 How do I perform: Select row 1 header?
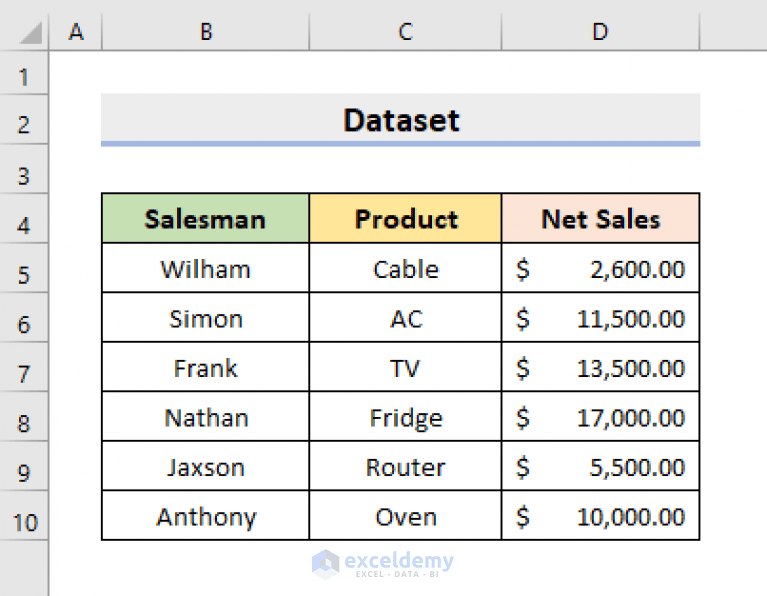pyautogui.click(x=24, y=72)
